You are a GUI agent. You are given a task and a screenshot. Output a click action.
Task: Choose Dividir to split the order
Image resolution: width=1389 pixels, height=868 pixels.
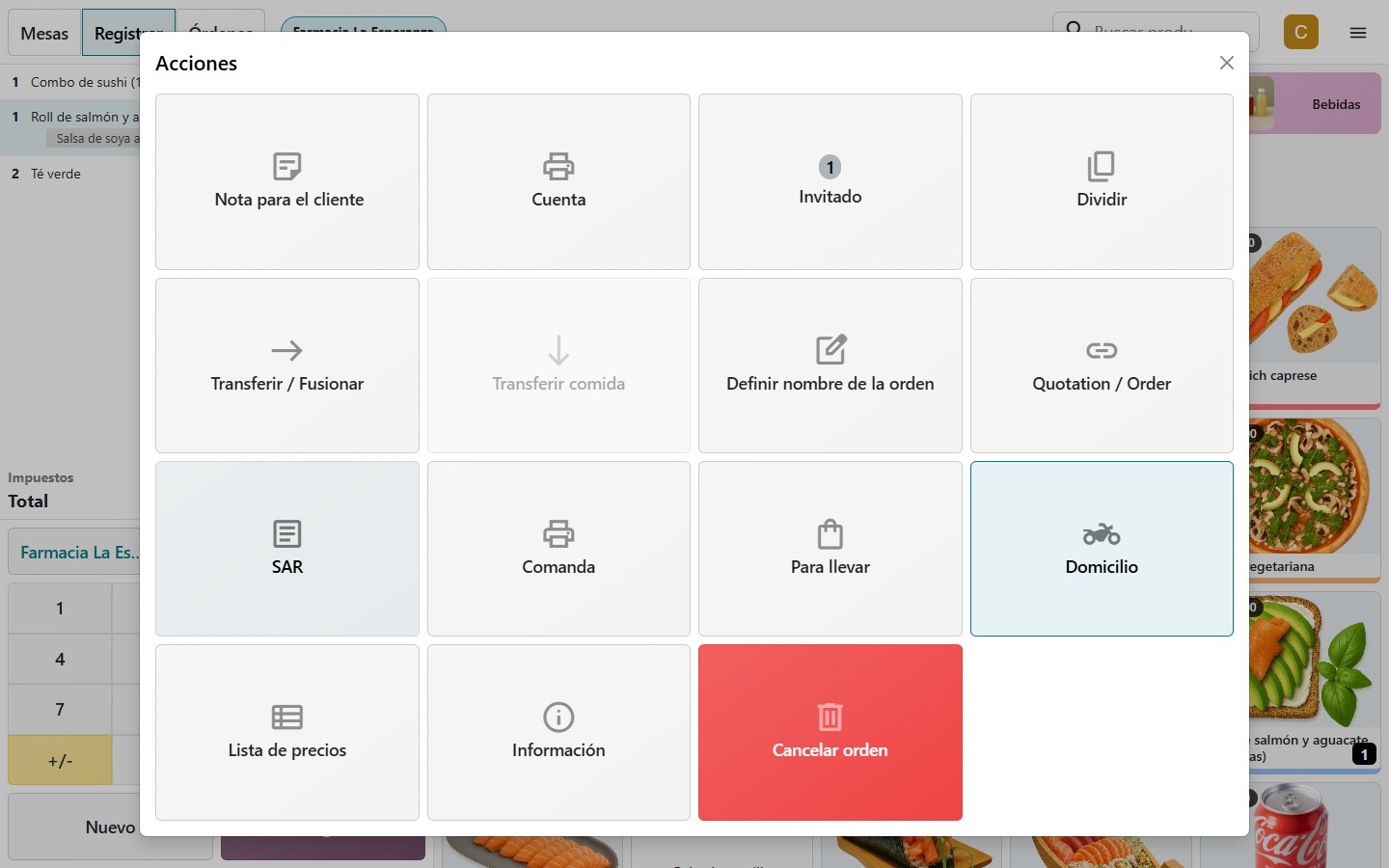(1102, 181)
